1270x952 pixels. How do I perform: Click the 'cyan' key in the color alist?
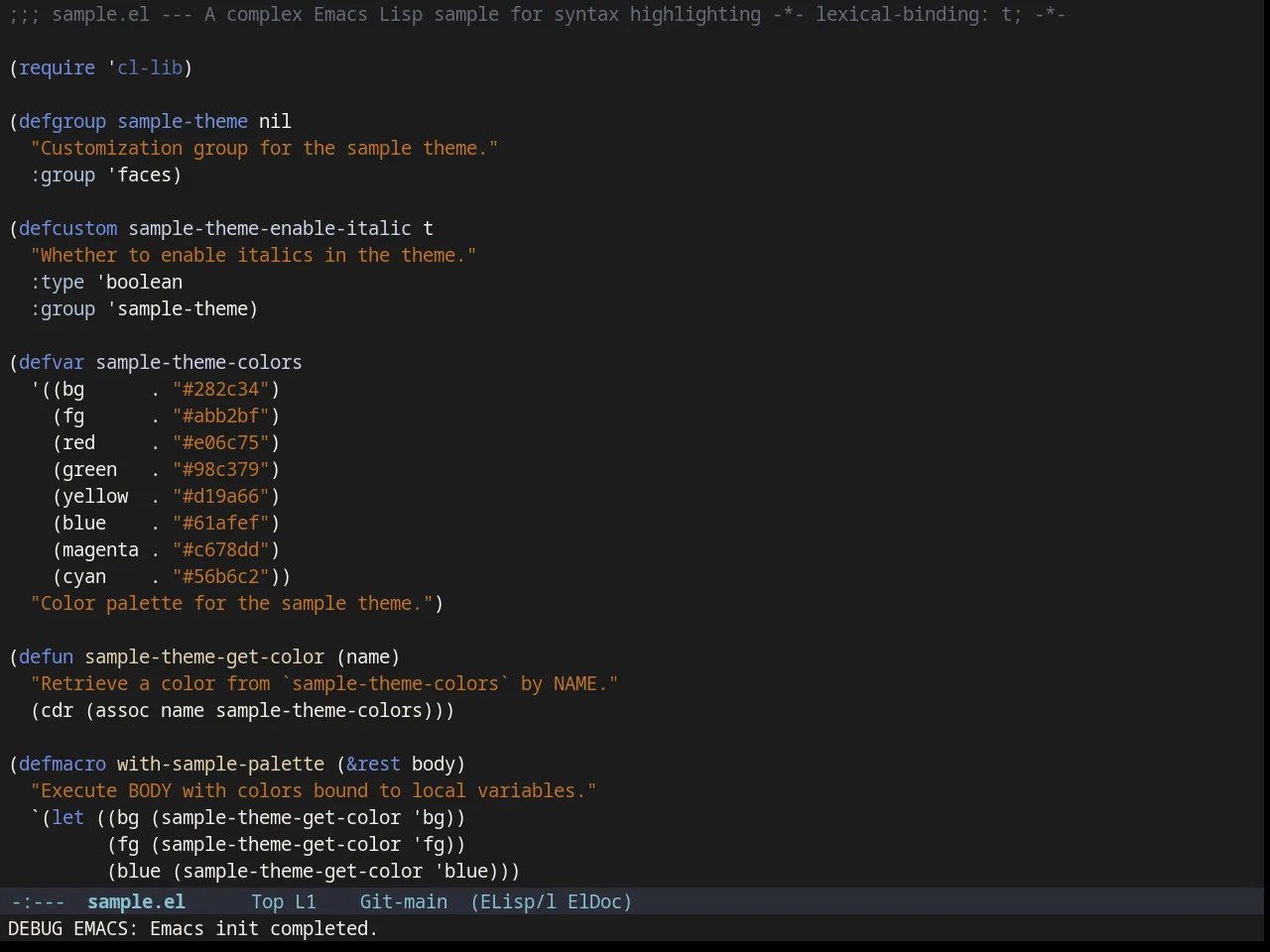coord(84,576)
